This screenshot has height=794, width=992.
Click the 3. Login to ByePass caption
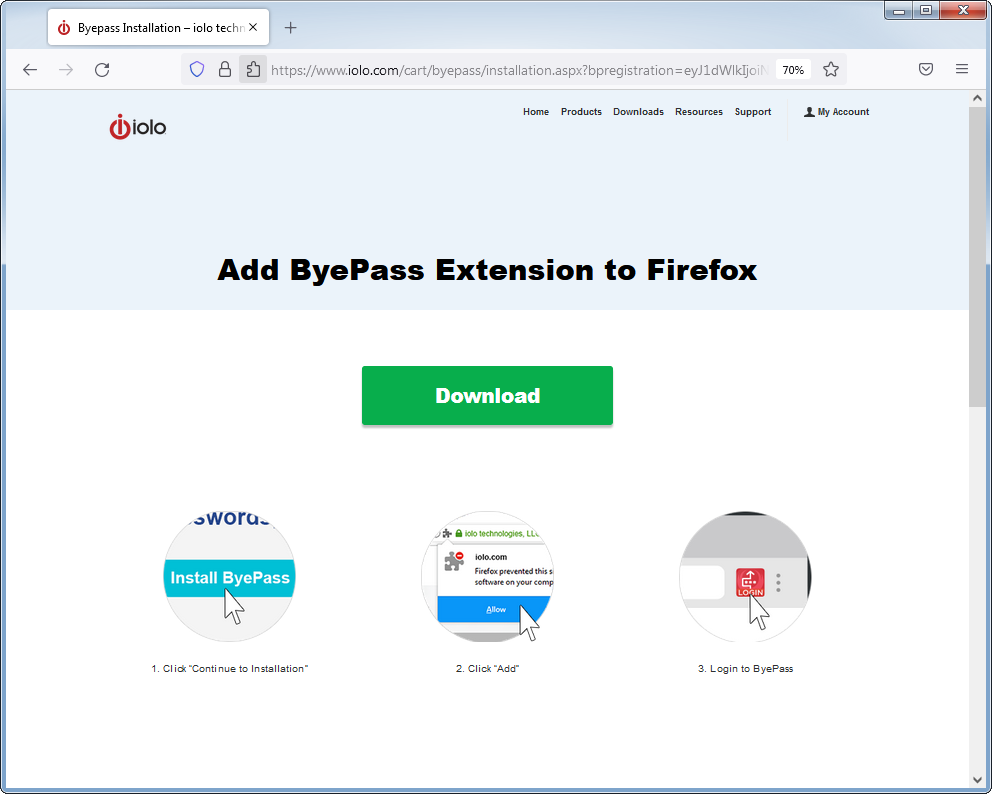(x=745, y=669)
